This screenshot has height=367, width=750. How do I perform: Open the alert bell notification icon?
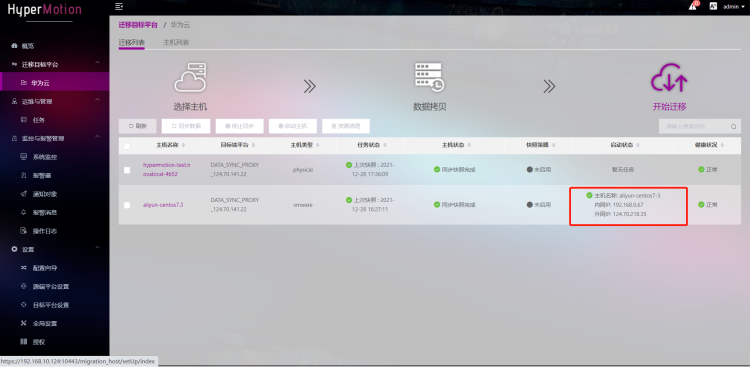[x=692, y=6]
